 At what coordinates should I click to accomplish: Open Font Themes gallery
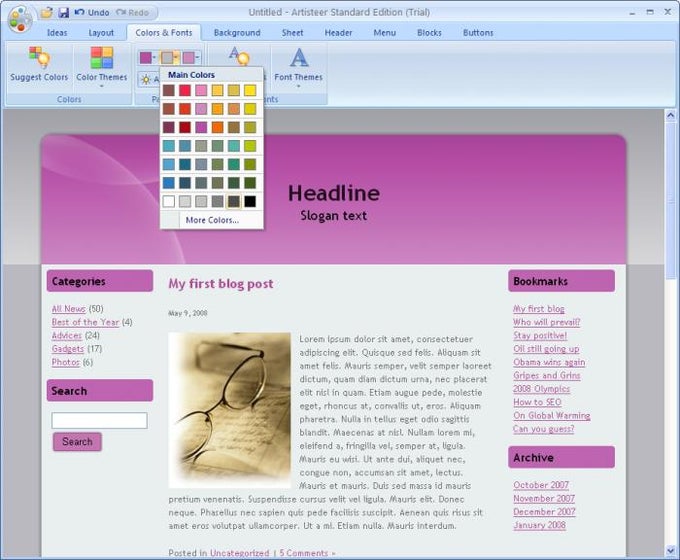(x=298, y=66)
